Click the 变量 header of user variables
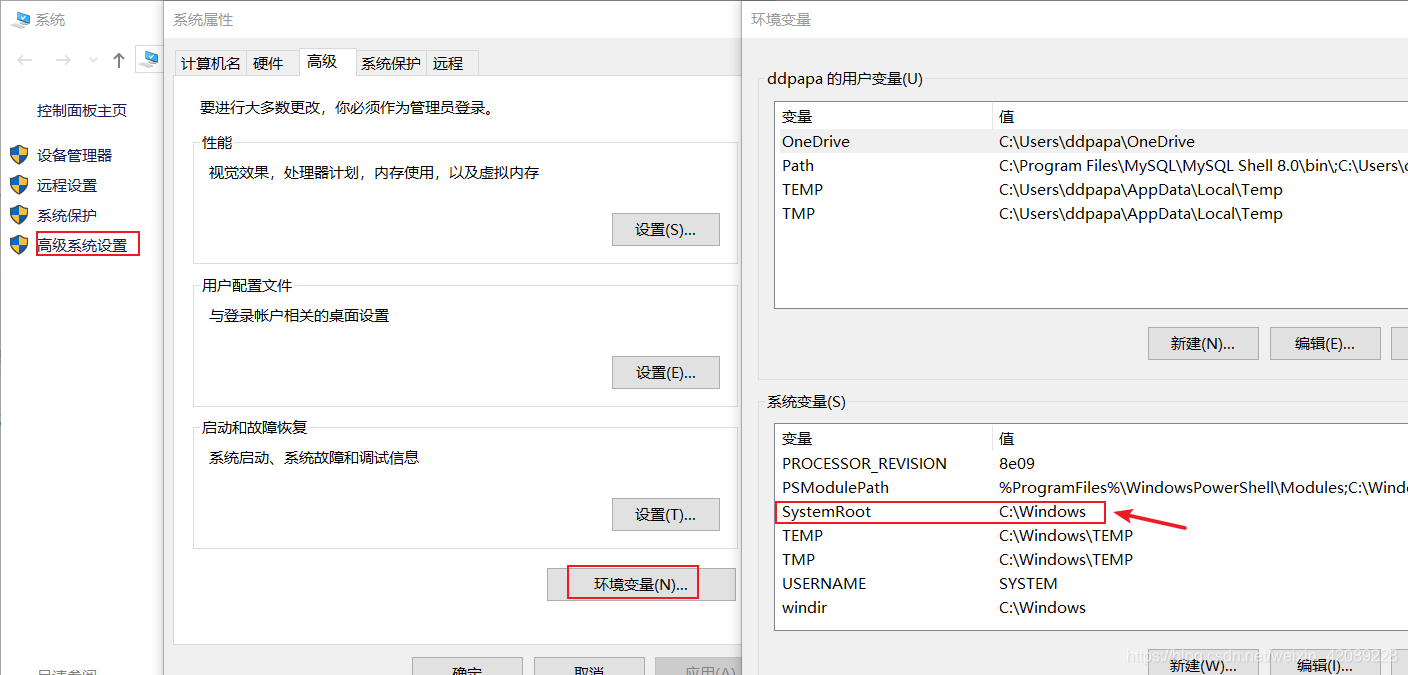The height and width of the screenshot is (675, 1408). click(x=884, y=117)
